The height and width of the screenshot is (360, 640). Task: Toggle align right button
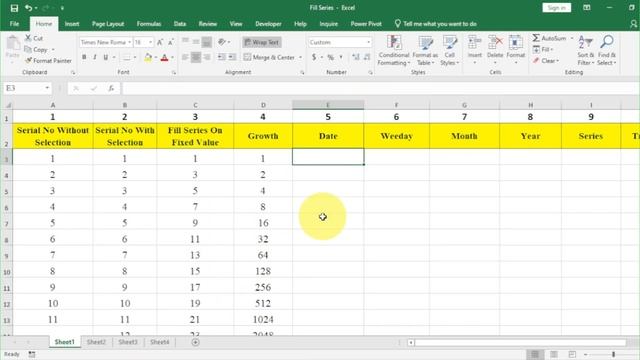click(x=207, y=57)
